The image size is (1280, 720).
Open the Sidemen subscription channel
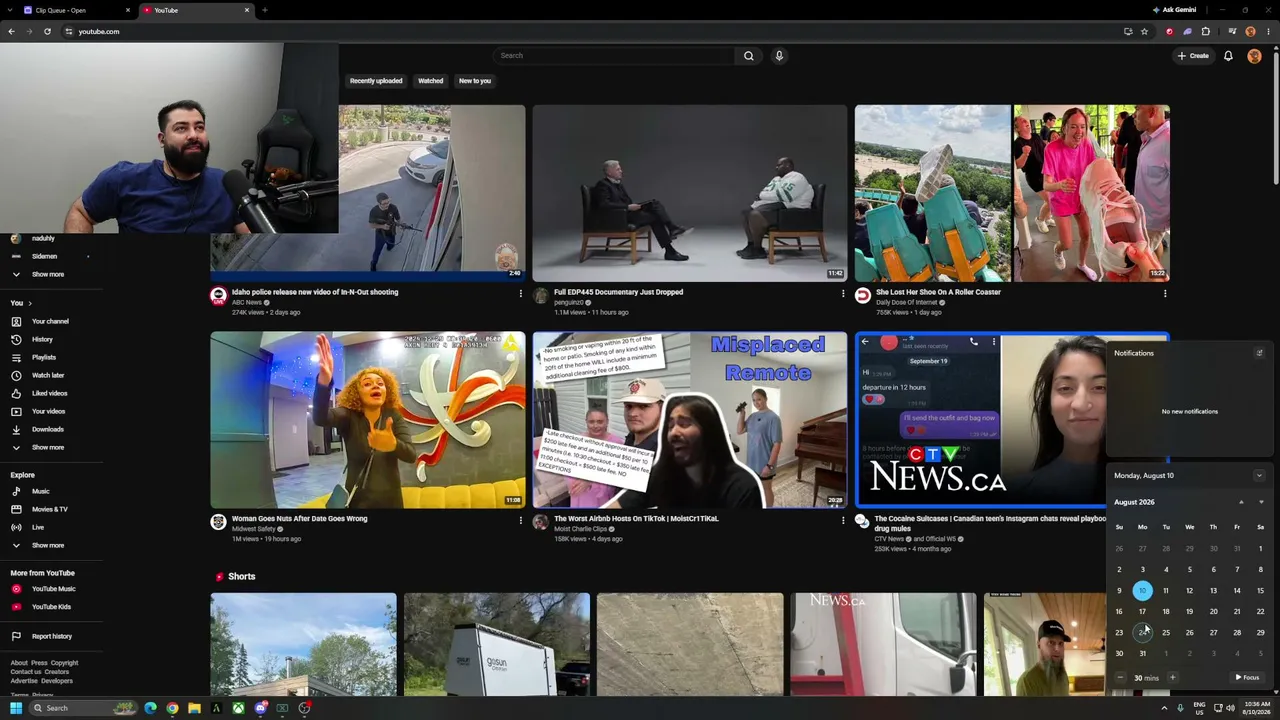(x=44, y=256)
